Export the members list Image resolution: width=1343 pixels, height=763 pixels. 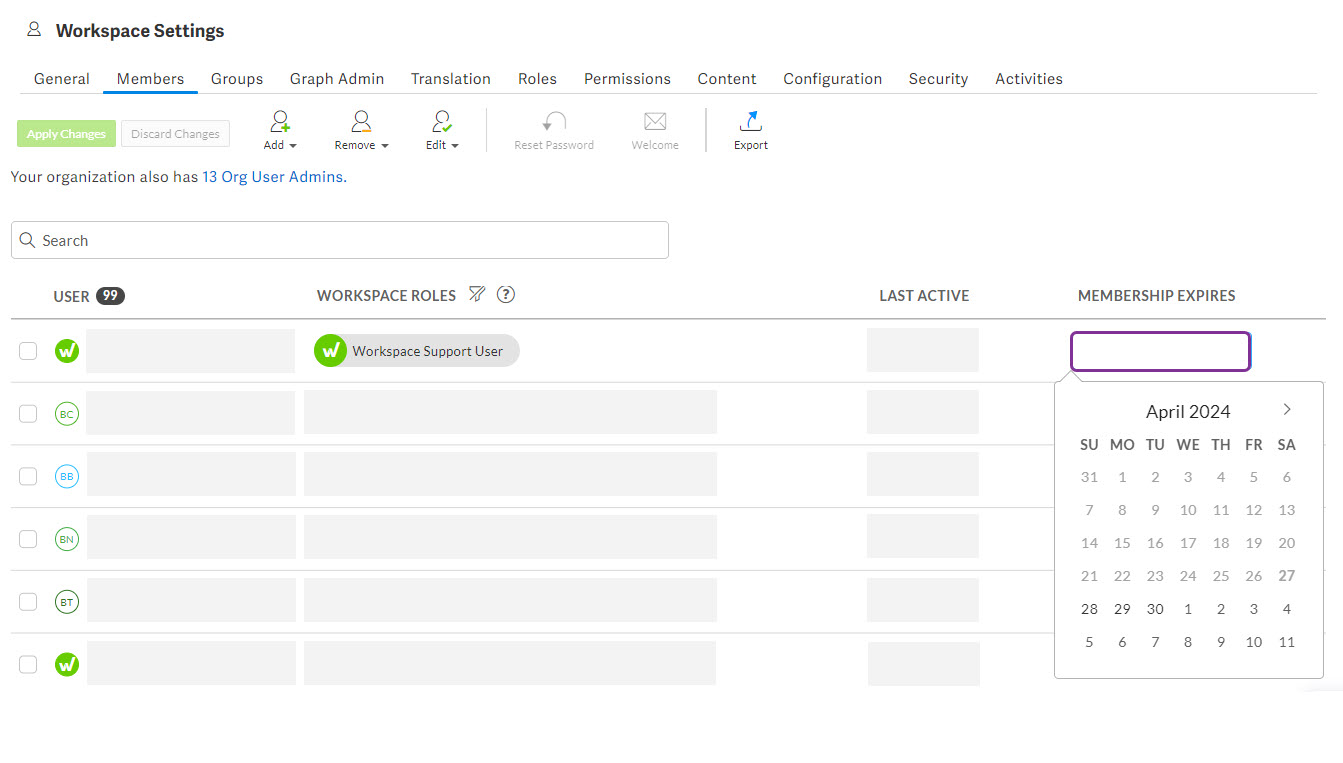coord(750,122)
